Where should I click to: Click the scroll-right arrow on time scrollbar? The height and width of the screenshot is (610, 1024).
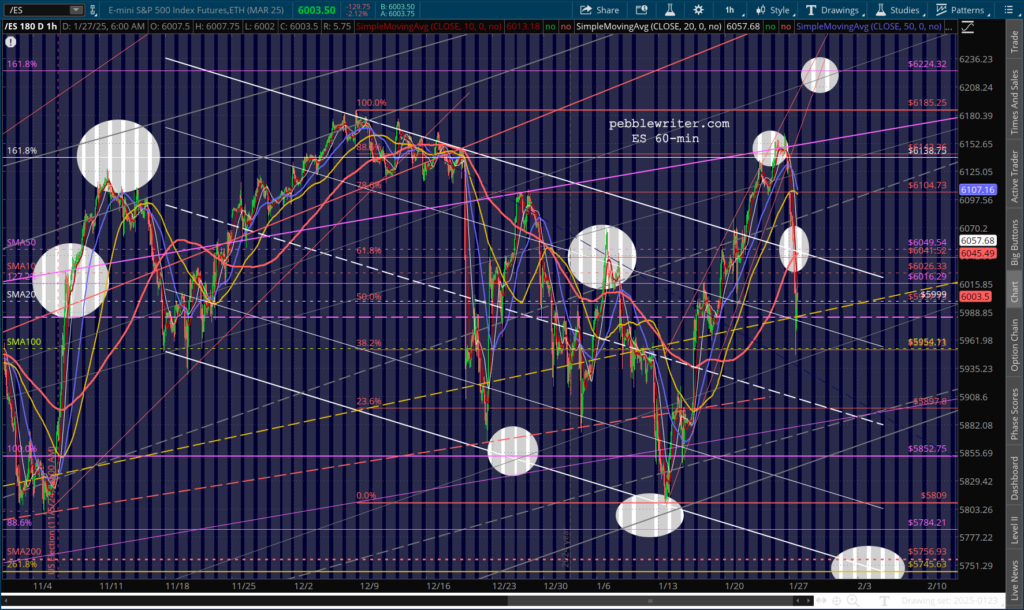(807, 601)
